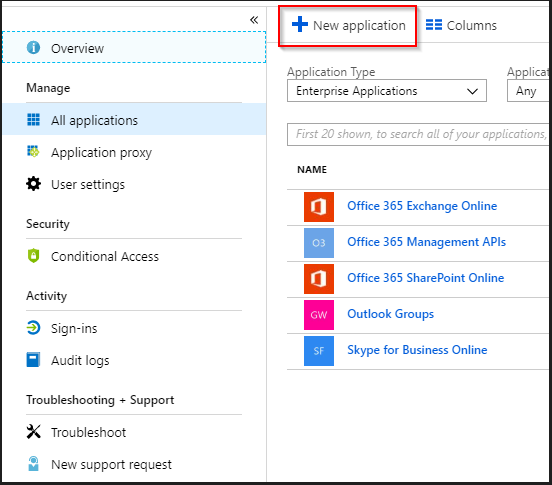Open Skype for Business Online link

(x=417, y=350)
